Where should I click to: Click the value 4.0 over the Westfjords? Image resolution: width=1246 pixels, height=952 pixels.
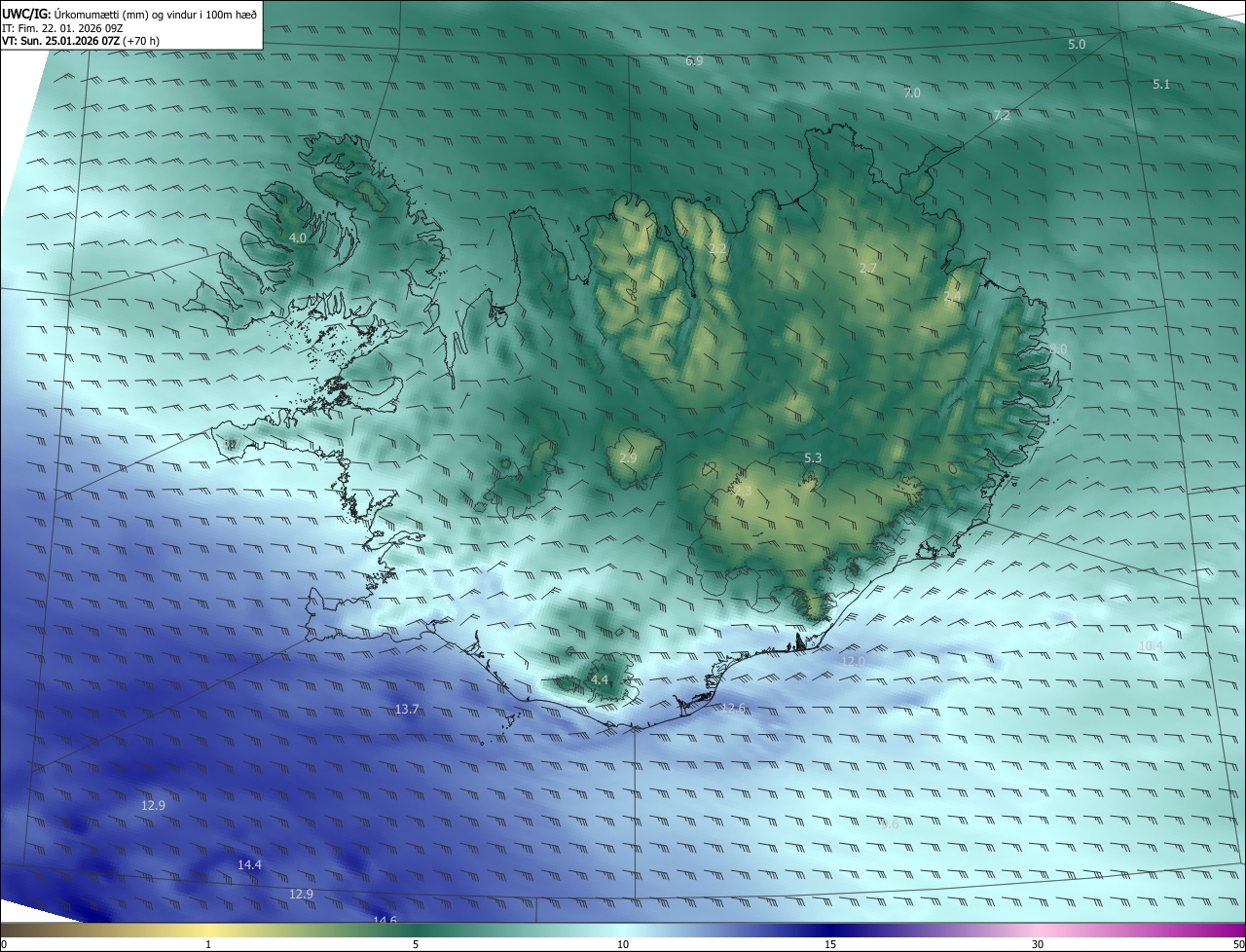(x=298, y=238)
